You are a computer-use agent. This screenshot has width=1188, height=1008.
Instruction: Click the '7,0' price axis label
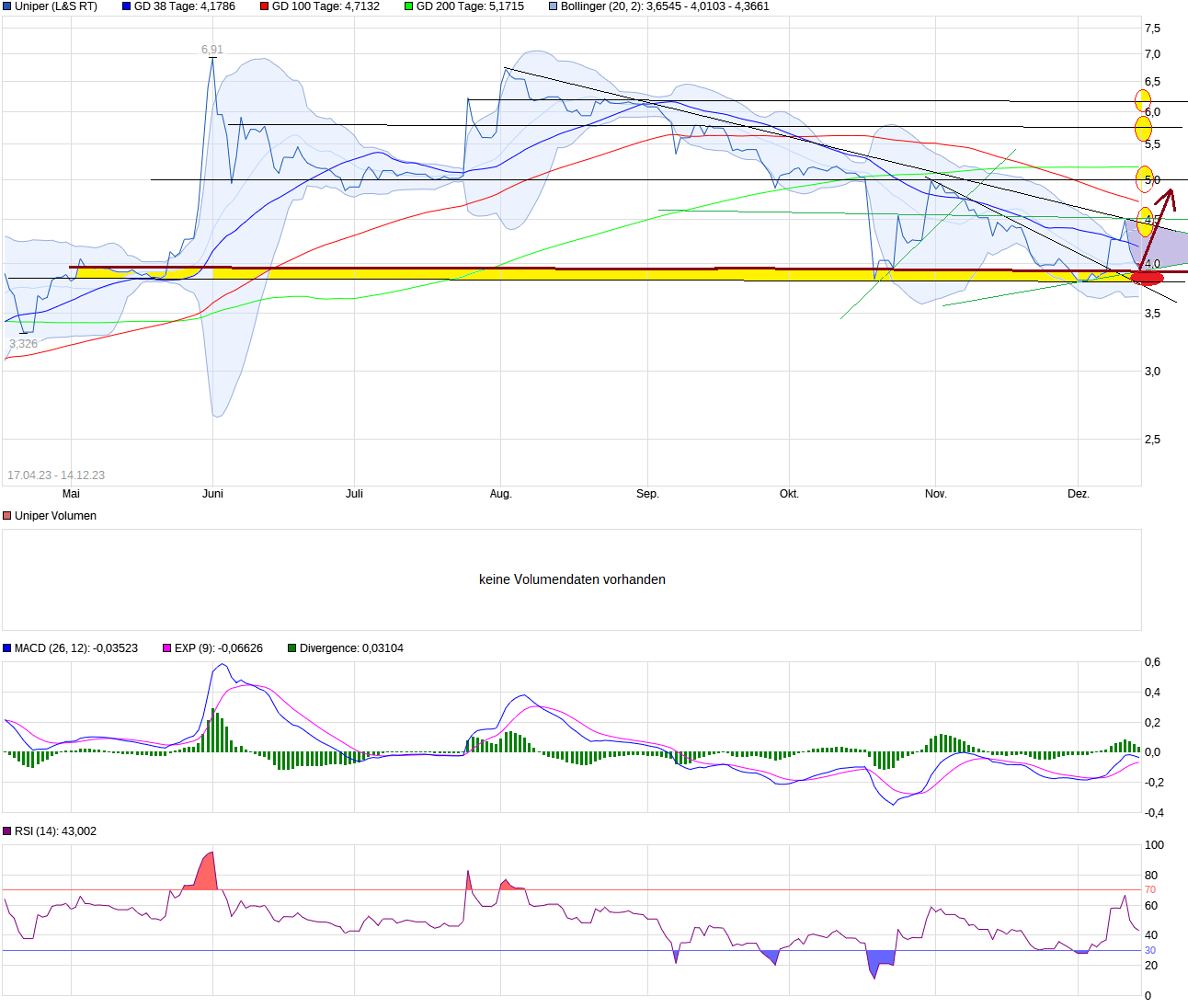[x=1152, y=54]
